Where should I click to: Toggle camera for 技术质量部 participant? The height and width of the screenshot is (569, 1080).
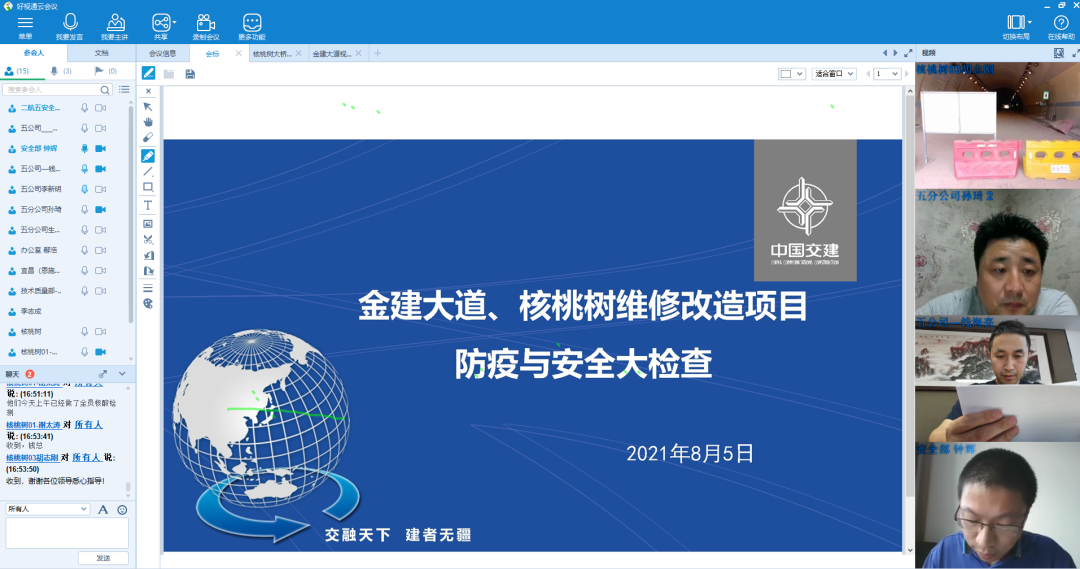coord(101,291)
